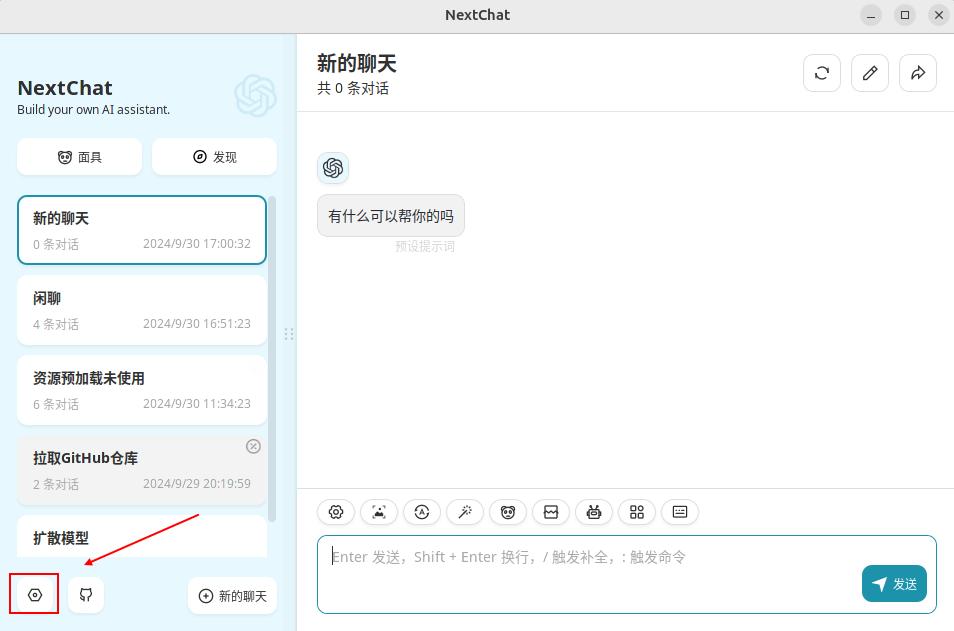Click the mask panda icon above input
Viewport: 954px width, 631px height.
pyautogui.click(x=508, y=512)
